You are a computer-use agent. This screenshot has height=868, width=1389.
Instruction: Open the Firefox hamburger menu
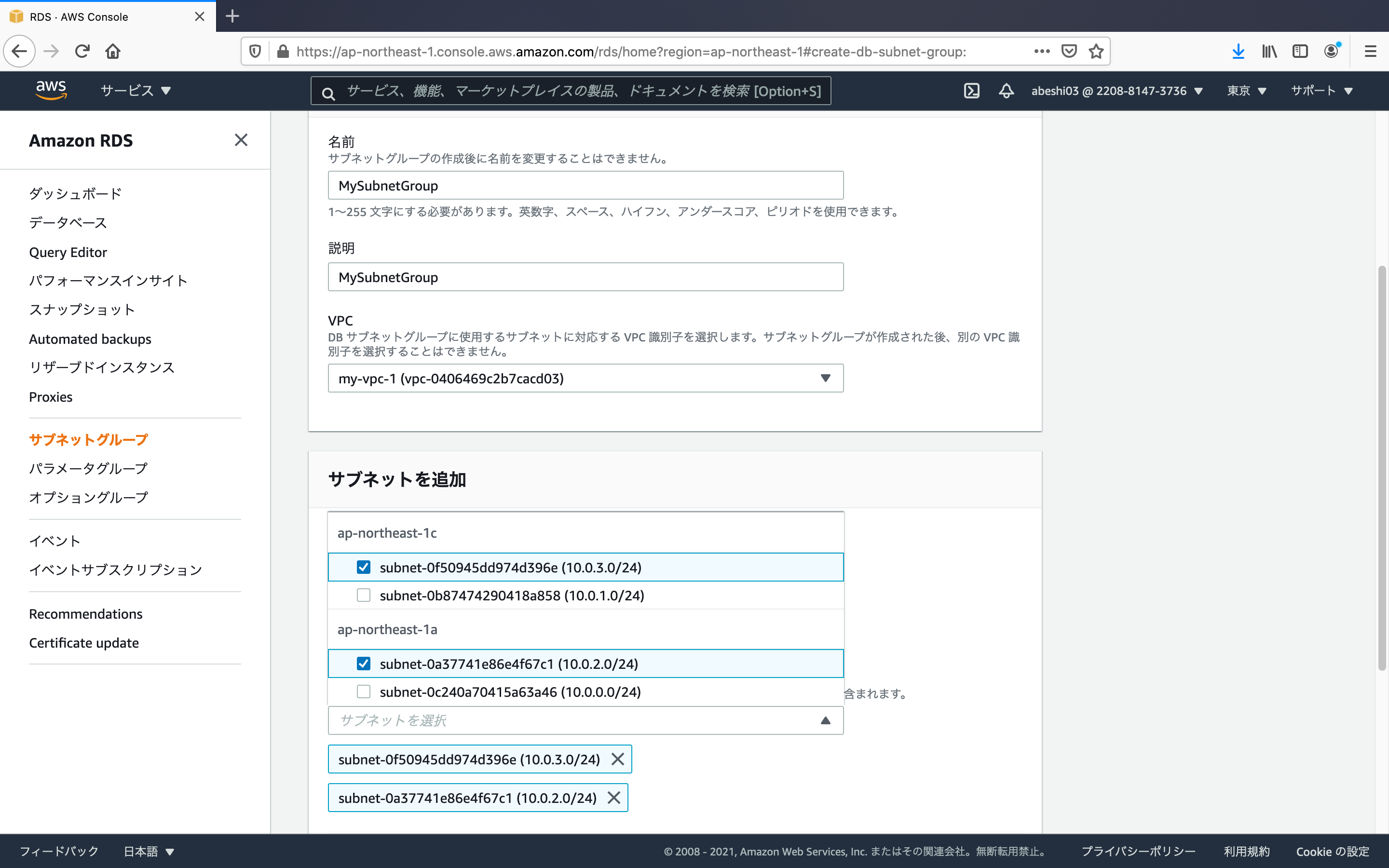click(x=1371, y=51)
